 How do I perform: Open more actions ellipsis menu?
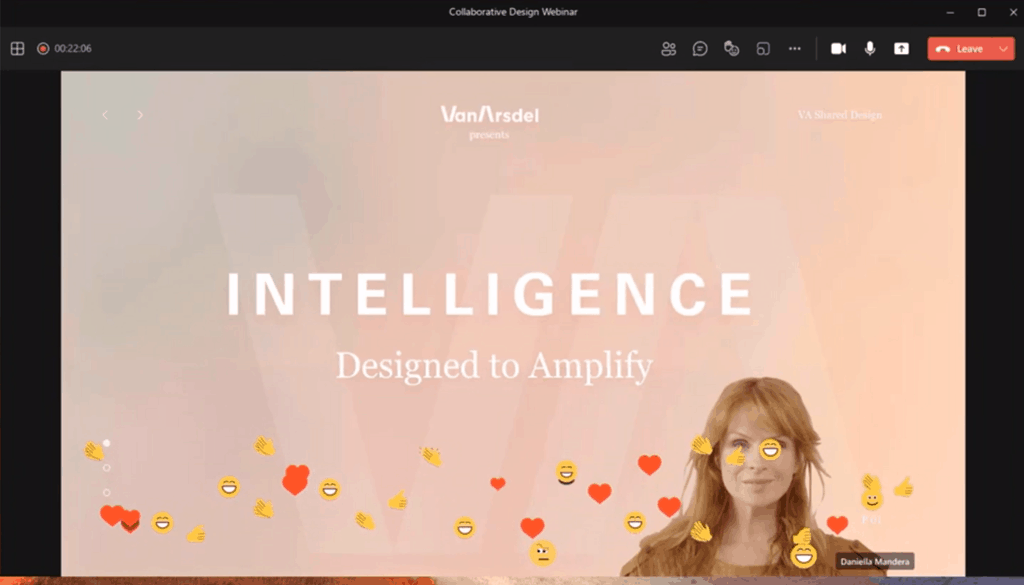(x=794, y=48)
